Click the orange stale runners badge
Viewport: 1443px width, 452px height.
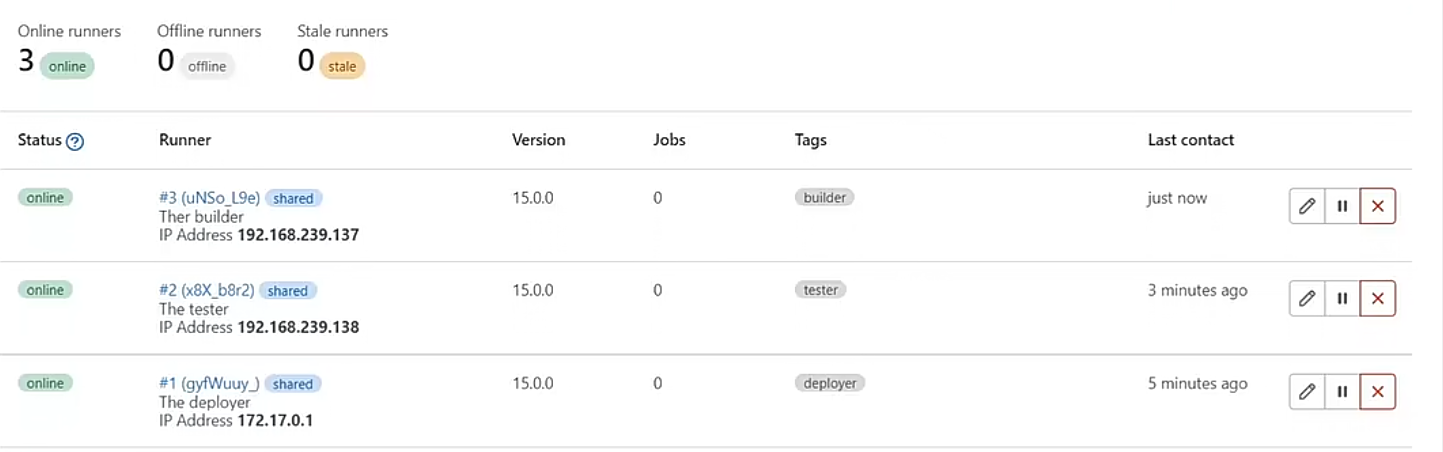coord(342,67)
